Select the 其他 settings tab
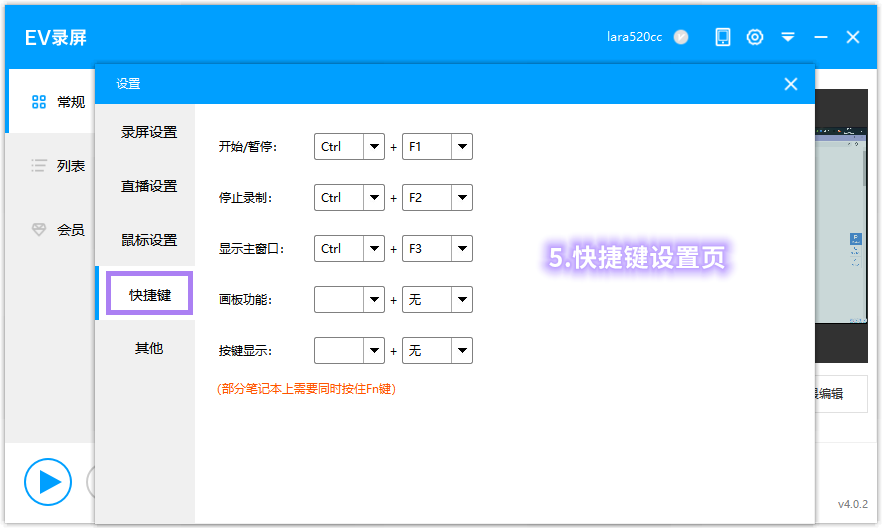The width and height of the screenshot is (882, 528). click(149, 348)
